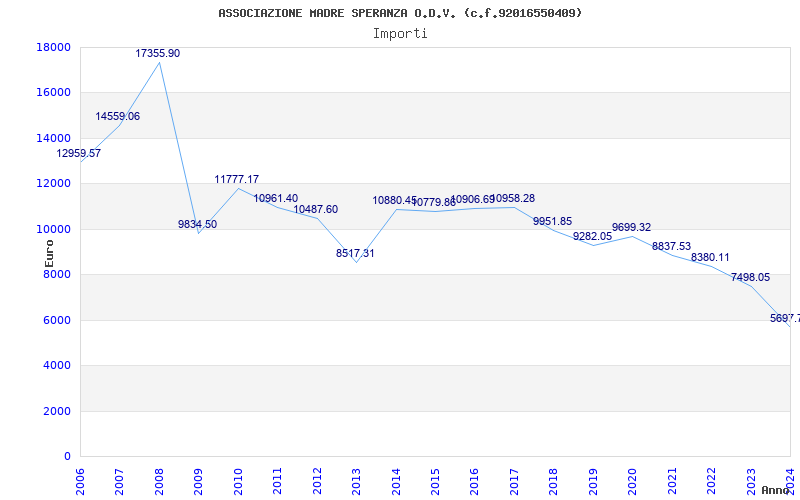The height and width of the screenshot is (500, 800).
Task: Click the y-axis value 14000
Action: [54, 138]
